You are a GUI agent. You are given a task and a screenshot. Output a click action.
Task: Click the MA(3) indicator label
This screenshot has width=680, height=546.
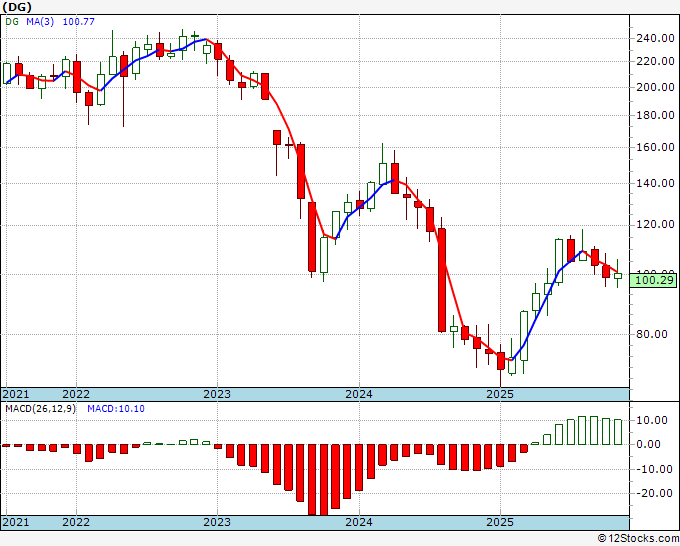[40, 22]
